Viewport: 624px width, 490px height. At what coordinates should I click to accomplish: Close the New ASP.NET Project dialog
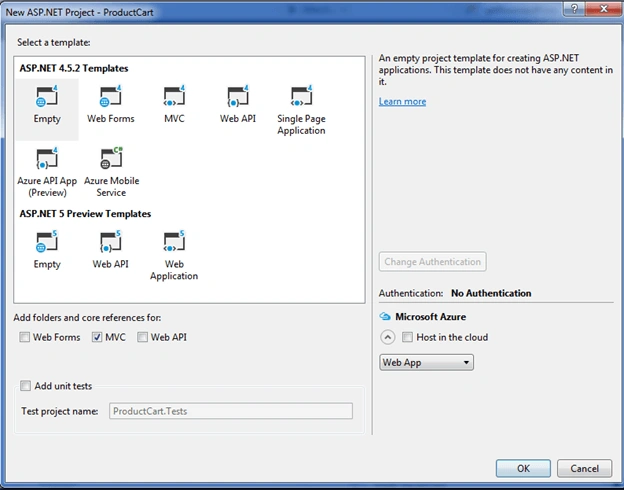pyautogui.click(x=604, y=9)
